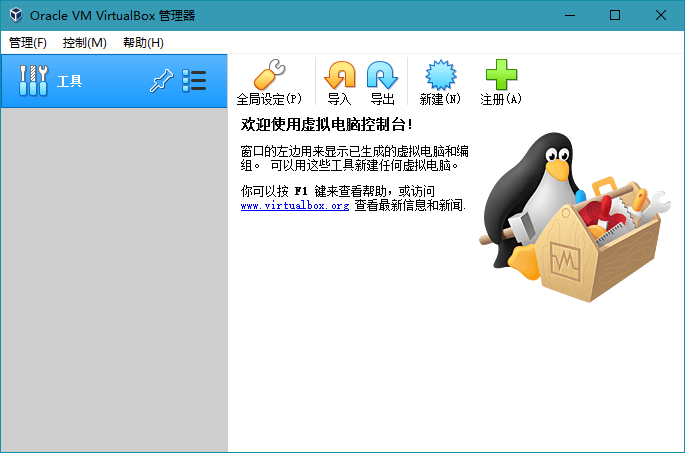Maximize the VirtualBox manager window

pos(615,15)
